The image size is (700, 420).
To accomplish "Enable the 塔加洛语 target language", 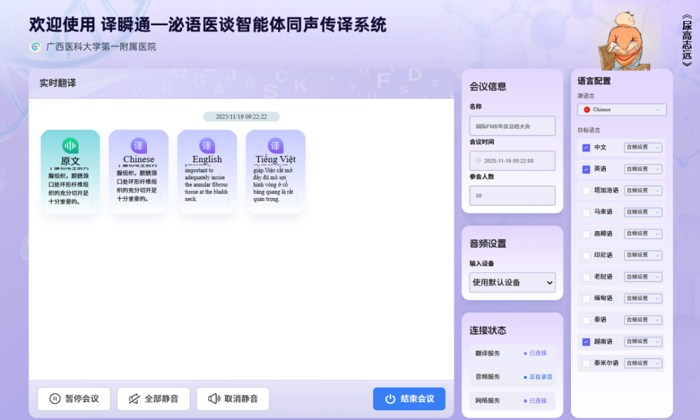I will [586, 191].
